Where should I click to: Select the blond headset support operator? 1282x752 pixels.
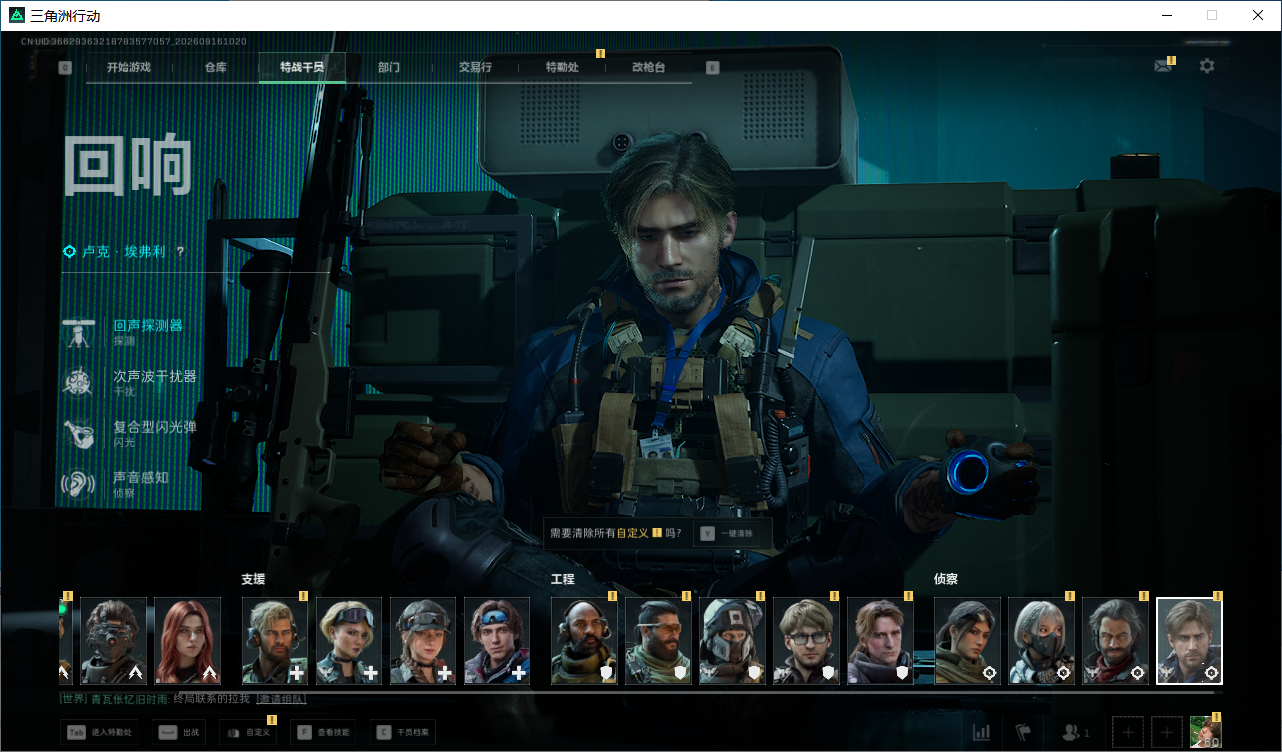tap(275, 641)
